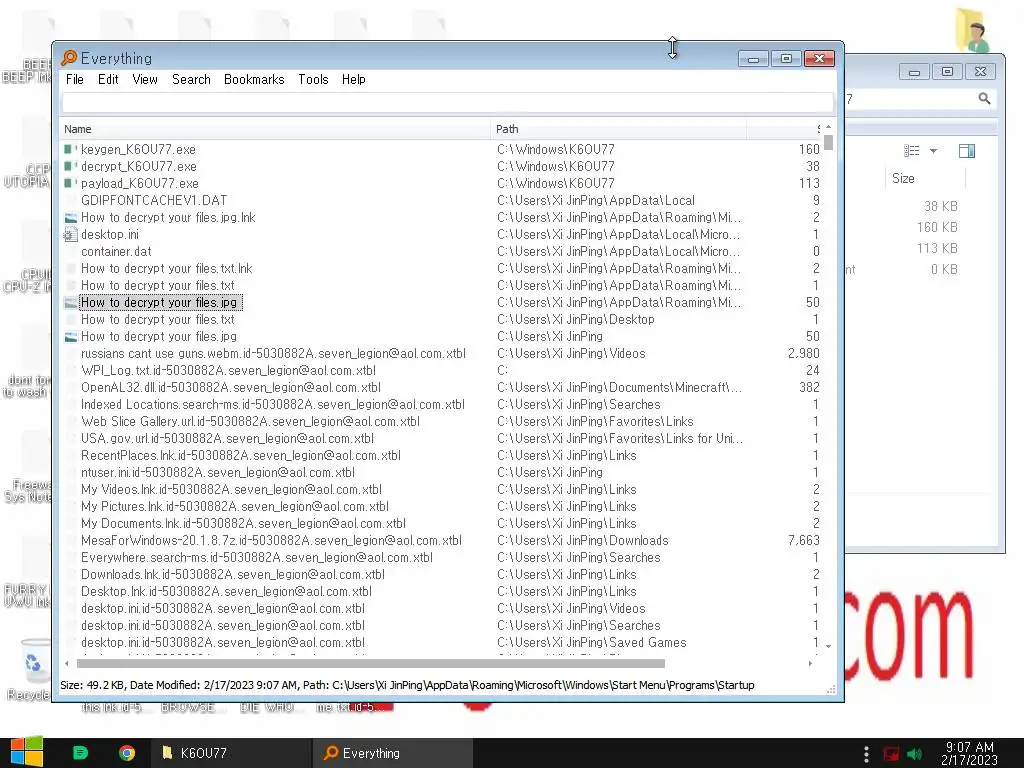The image size is (1024, 768).
Task: Select How to decrypt your files.txt.lnk
Action: pos(167,268)
